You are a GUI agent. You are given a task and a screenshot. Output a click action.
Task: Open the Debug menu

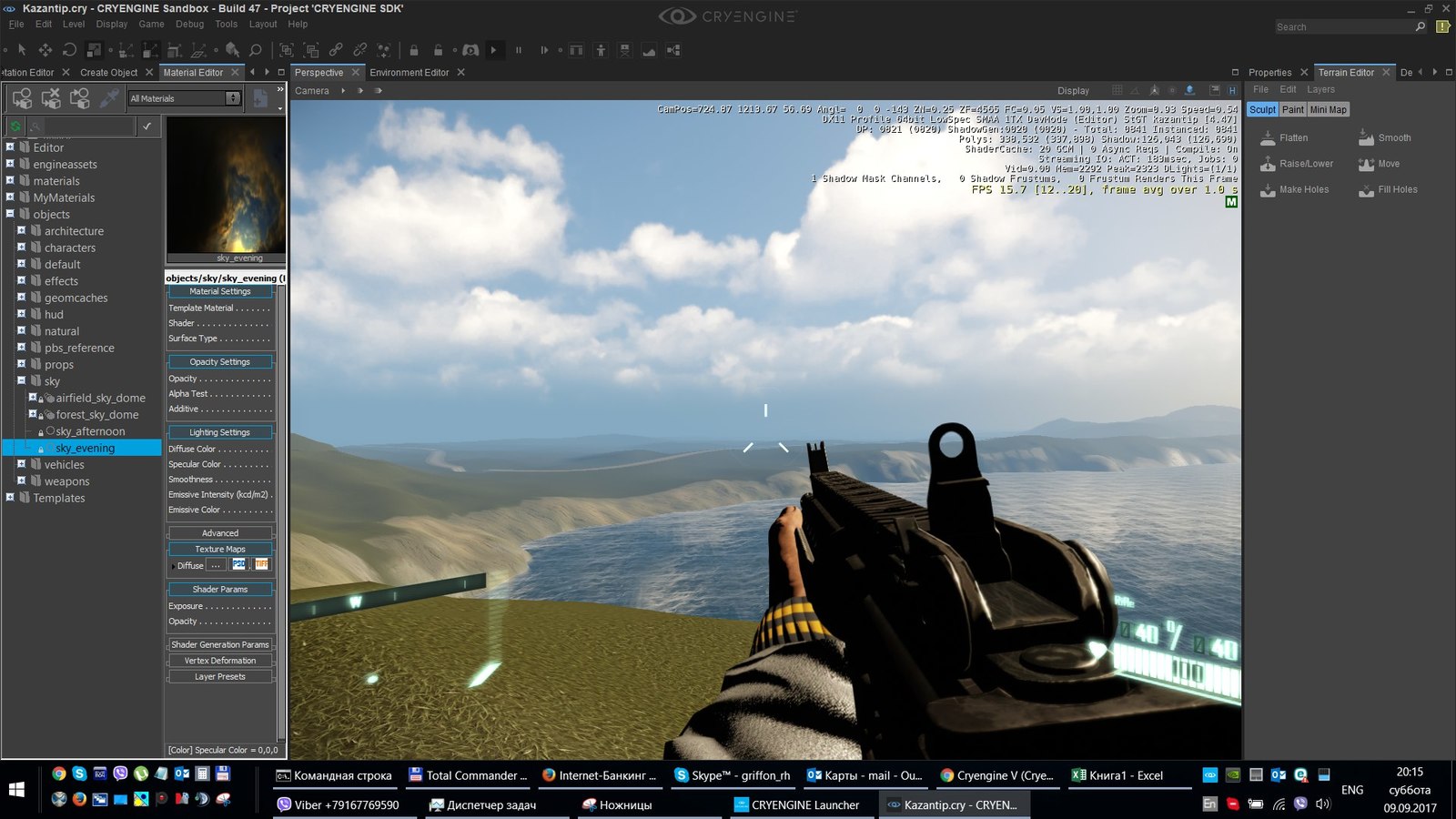click(189, 25)
